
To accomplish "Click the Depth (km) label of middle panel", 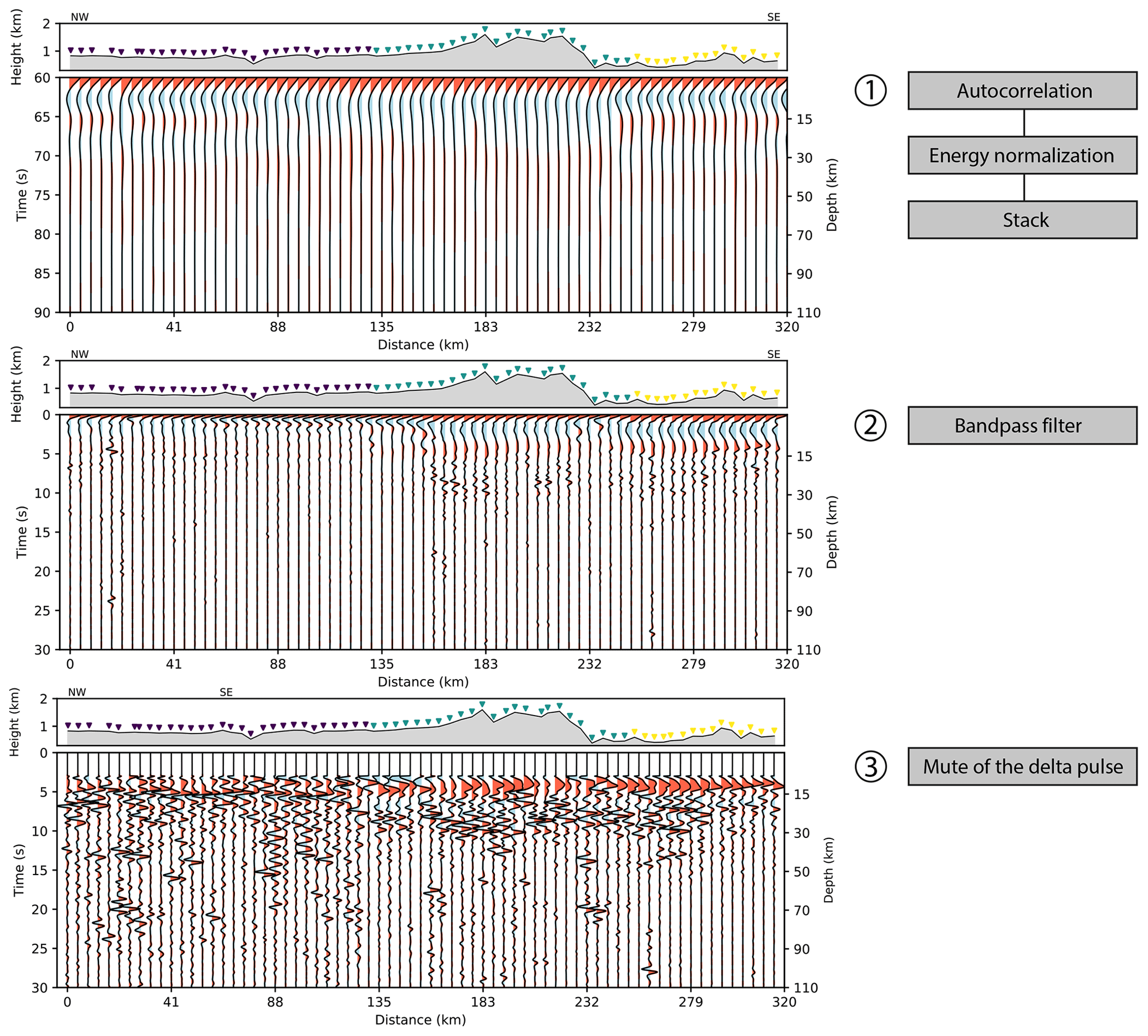I will pyautogui.click(x=831, y=532).
